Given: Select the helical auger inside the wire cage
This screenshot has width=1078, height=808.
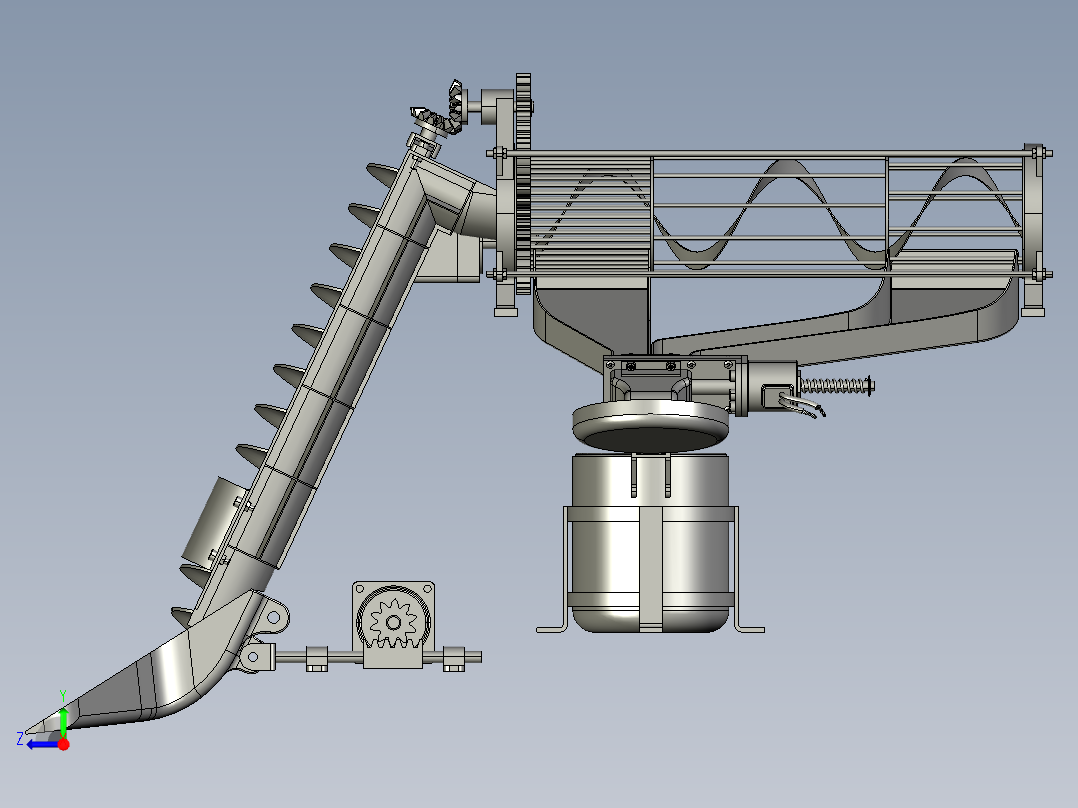Looking at the screenshot, I should (777, 213).
